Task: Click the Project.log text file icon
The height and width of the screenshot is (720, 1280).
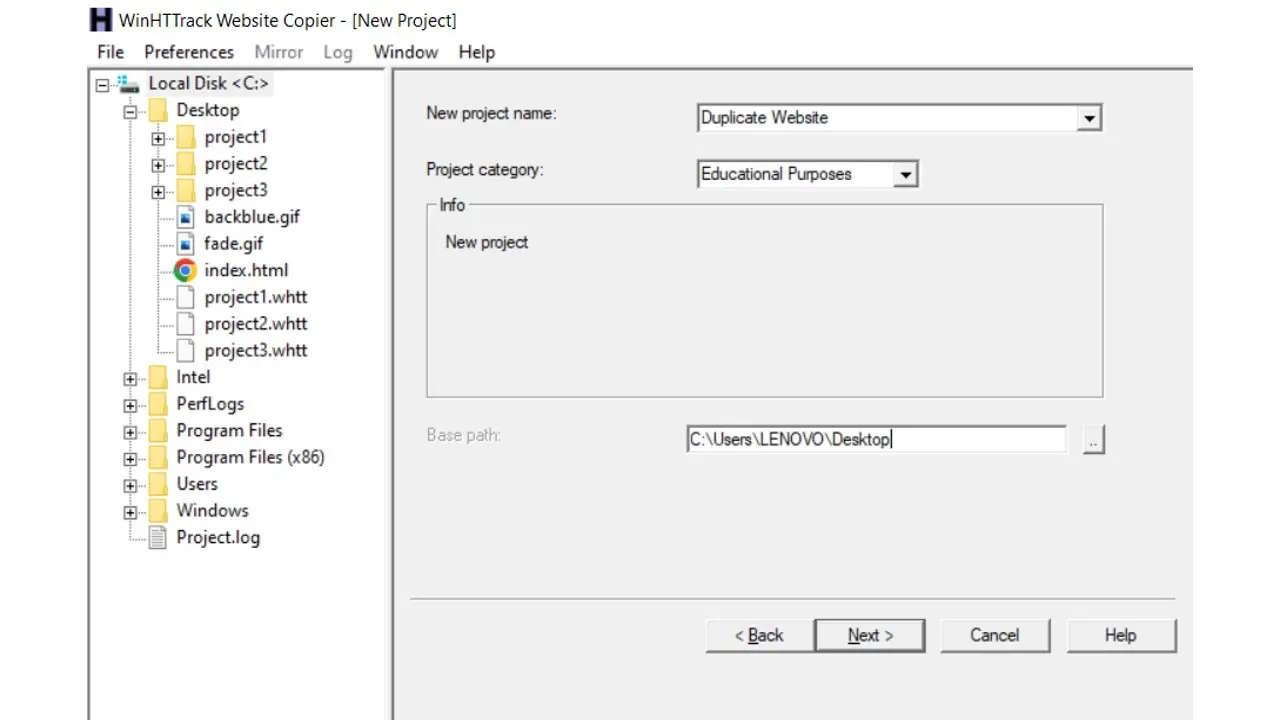Action: 158,538
